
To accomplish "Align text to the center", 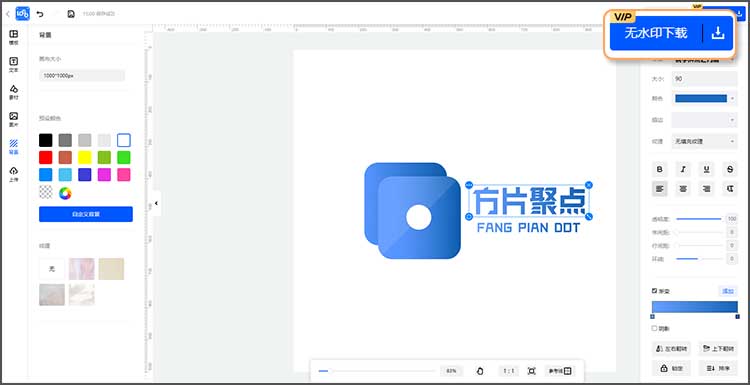I will pyautogui.click(x=683, y=189).
